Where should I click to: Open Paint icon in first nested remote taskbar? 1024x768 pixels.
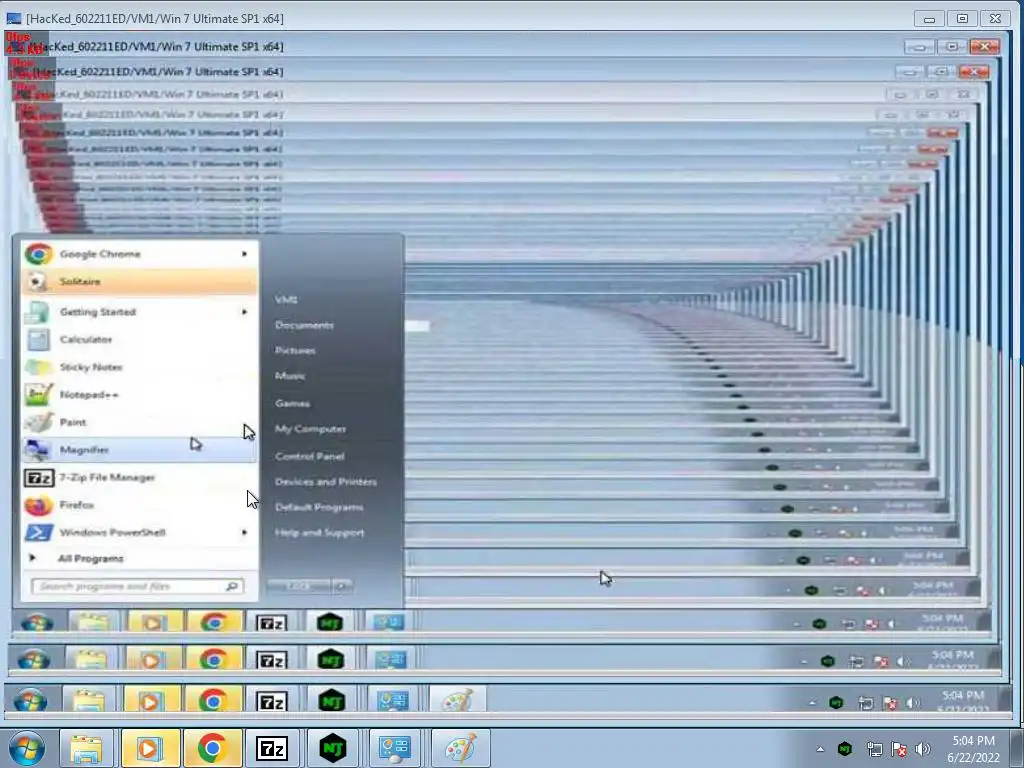(x=457, y=701)
